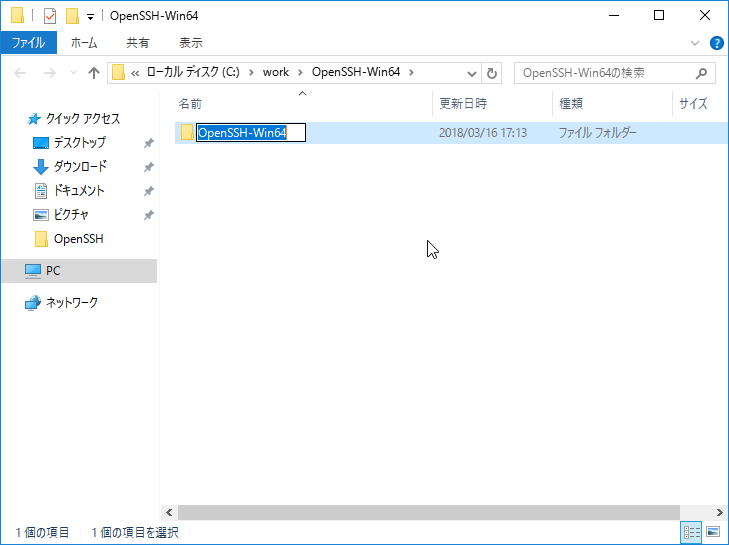Click the OpenSSH-Win64 folder icon in list
Screen dimensions: 729x545
coord(187,133)
